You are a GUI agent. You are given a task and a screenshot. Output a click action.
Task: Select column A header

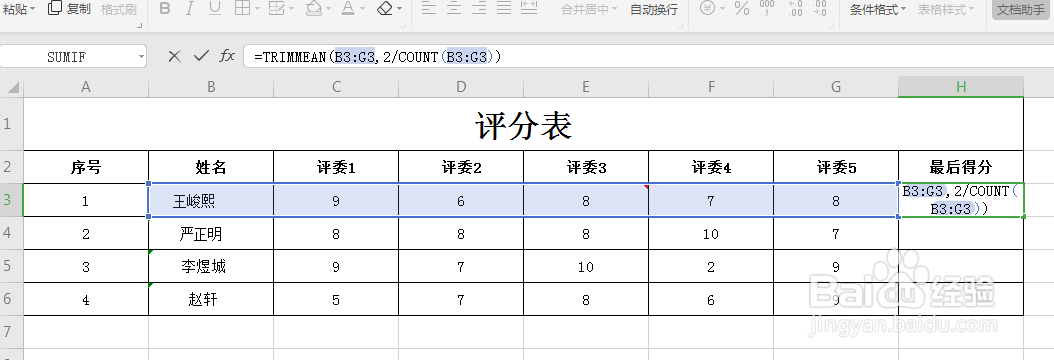point(86,87)
